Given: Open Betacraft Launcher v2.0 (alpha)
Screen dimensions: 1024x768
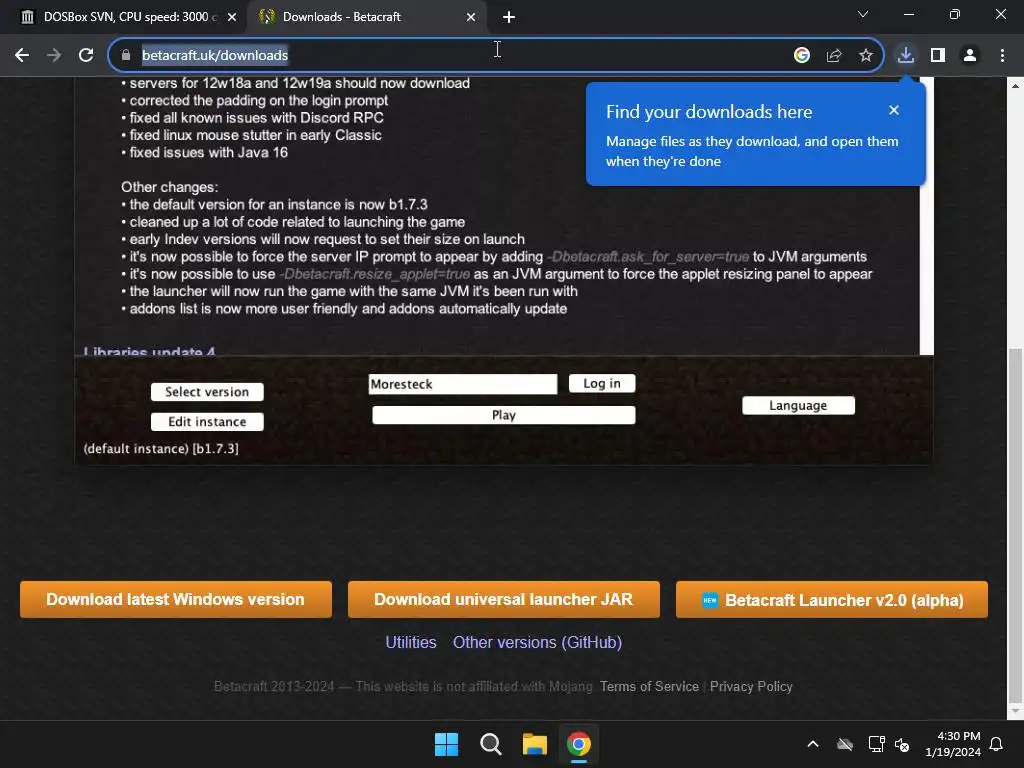Looking at the screenshot, I should (x=831, y=600).
